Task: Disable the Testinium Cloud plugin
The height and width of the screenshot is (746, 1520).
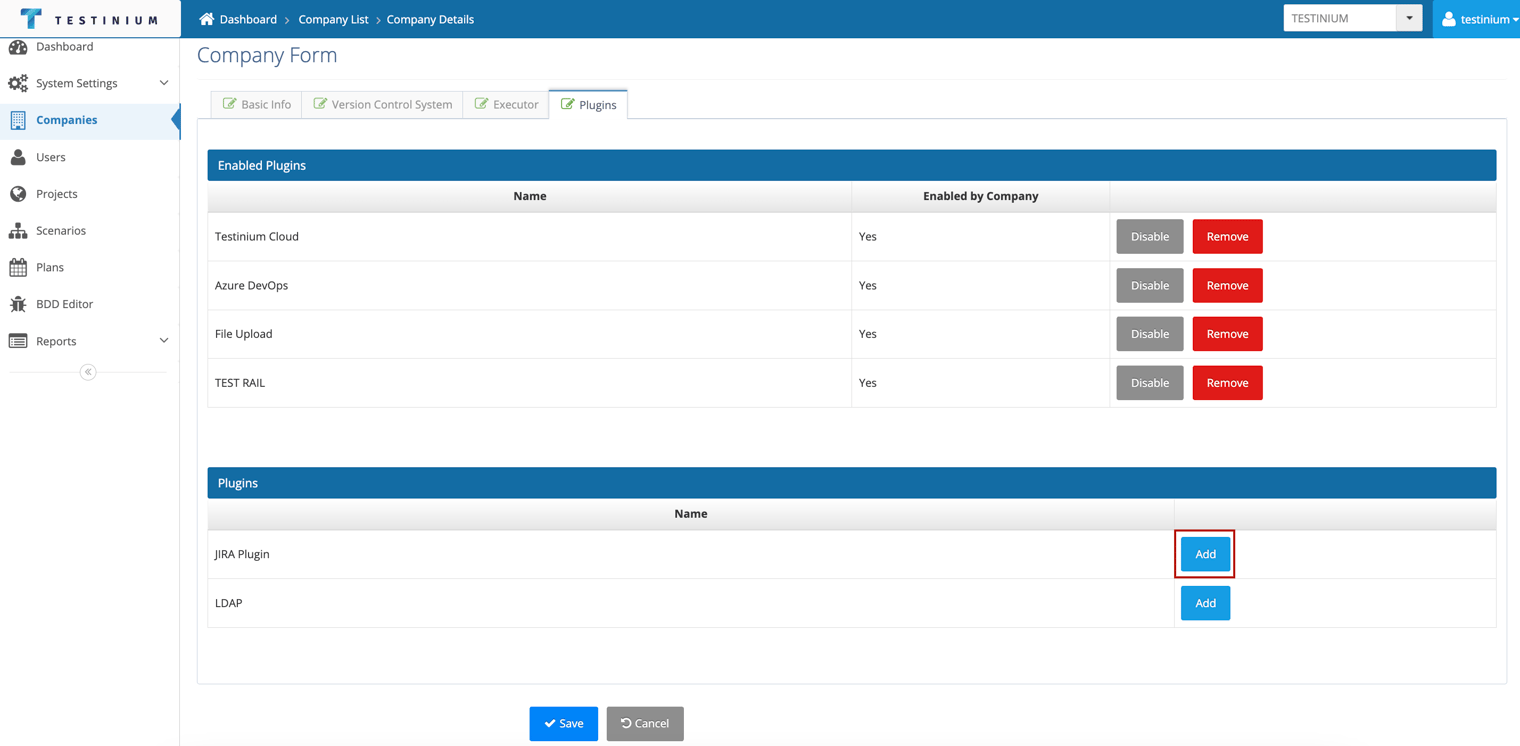Action: tap(1150, 237)
